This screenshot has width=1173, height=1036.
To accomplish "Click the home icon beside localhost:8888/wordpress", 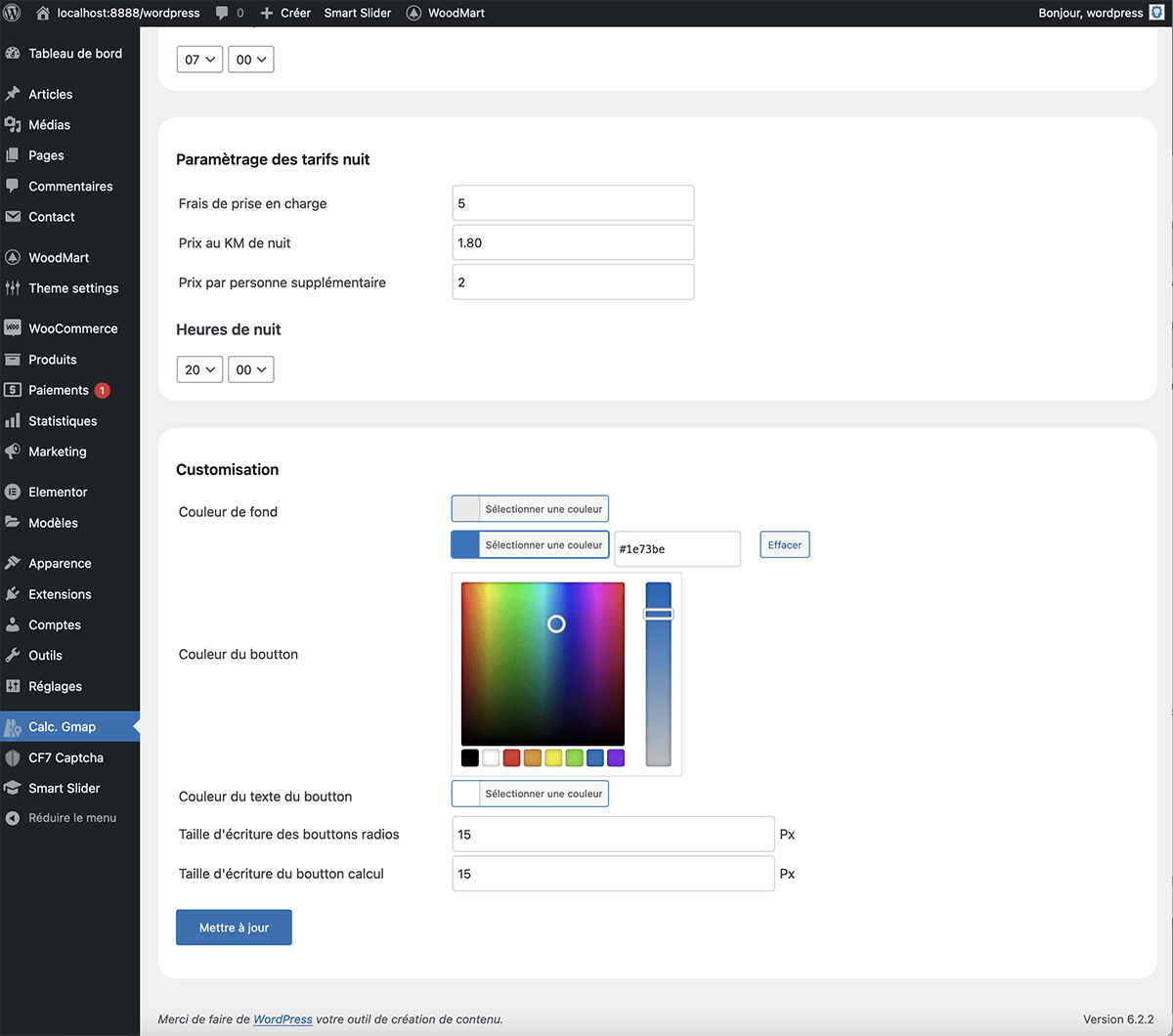I will click(43, 13).
